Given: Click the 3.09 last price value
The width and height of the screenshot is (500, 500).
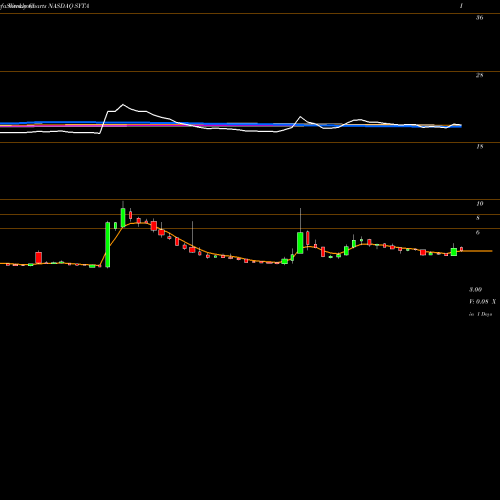Looking at the screenshot, I should coord(475,289).
